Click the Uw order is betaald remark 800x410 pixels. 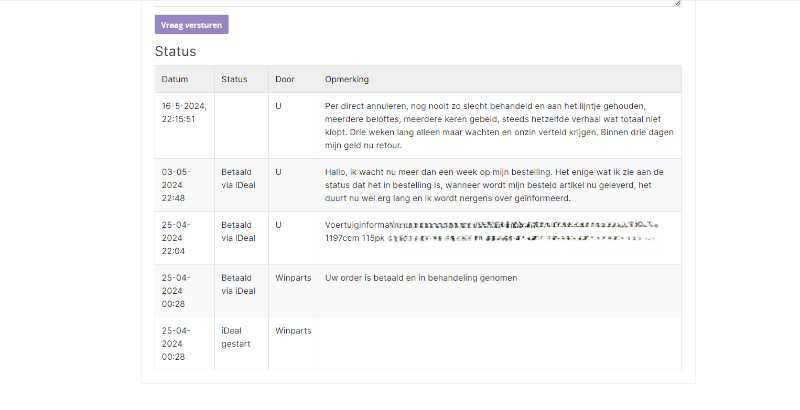point(422,277)
